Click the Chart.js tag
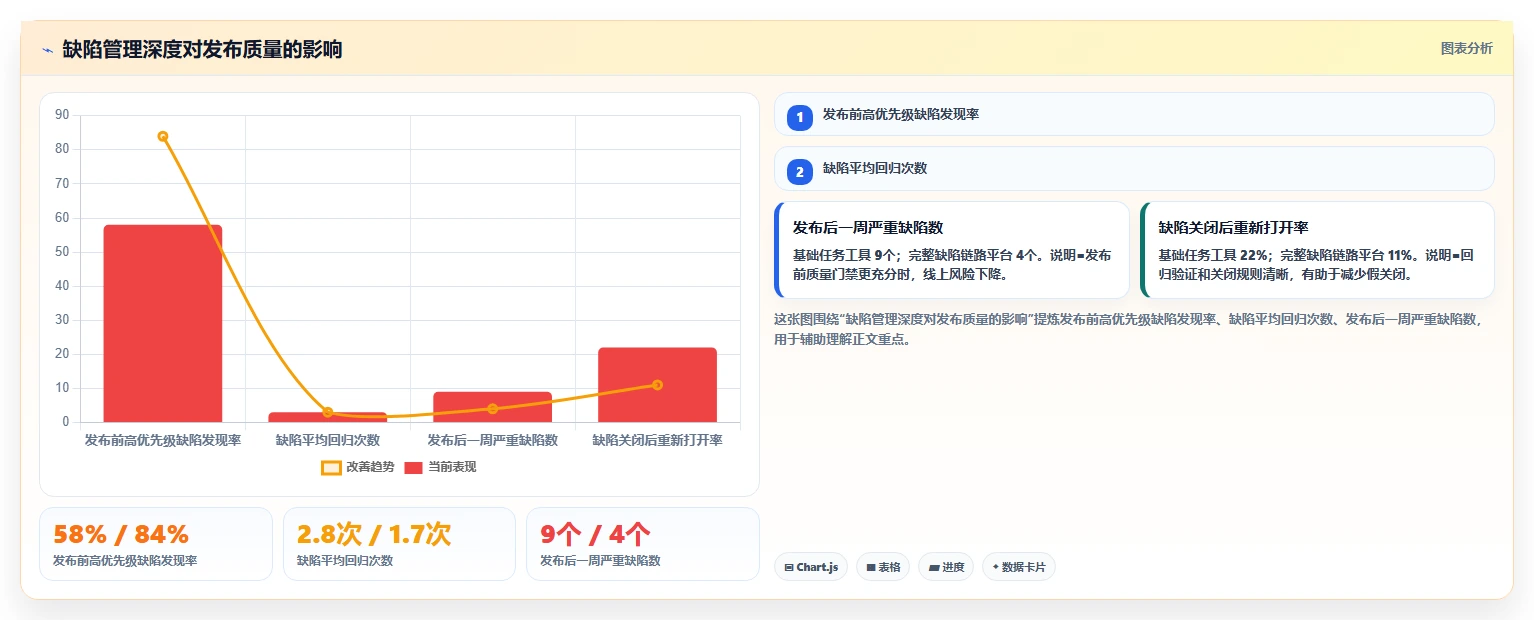The width and height of the screenshot is (1534, 620). click(811, 567)
